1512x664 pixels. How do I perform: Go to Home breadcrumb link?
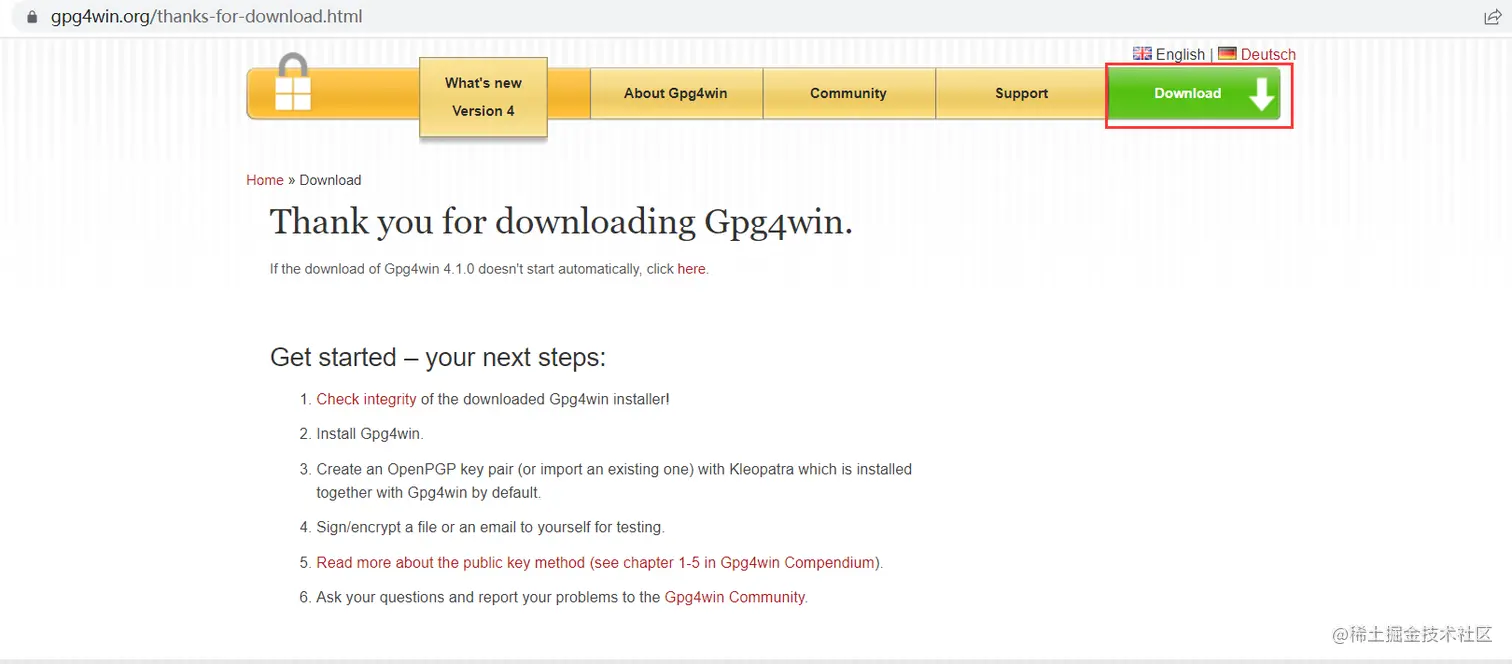[265, 180]
